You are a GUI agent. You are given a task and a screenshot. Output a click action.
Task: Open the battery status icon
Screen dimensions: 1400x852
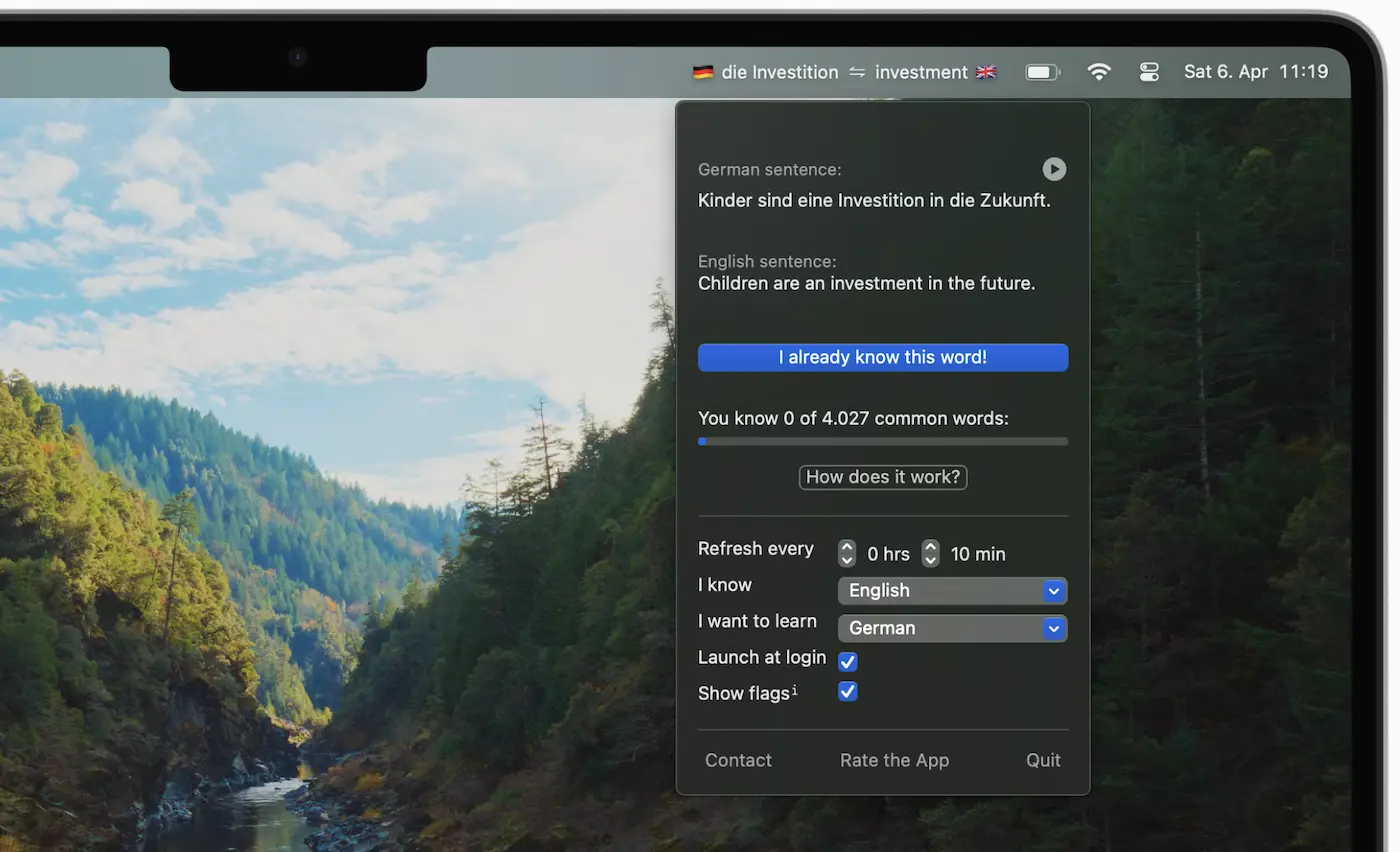1042,72
